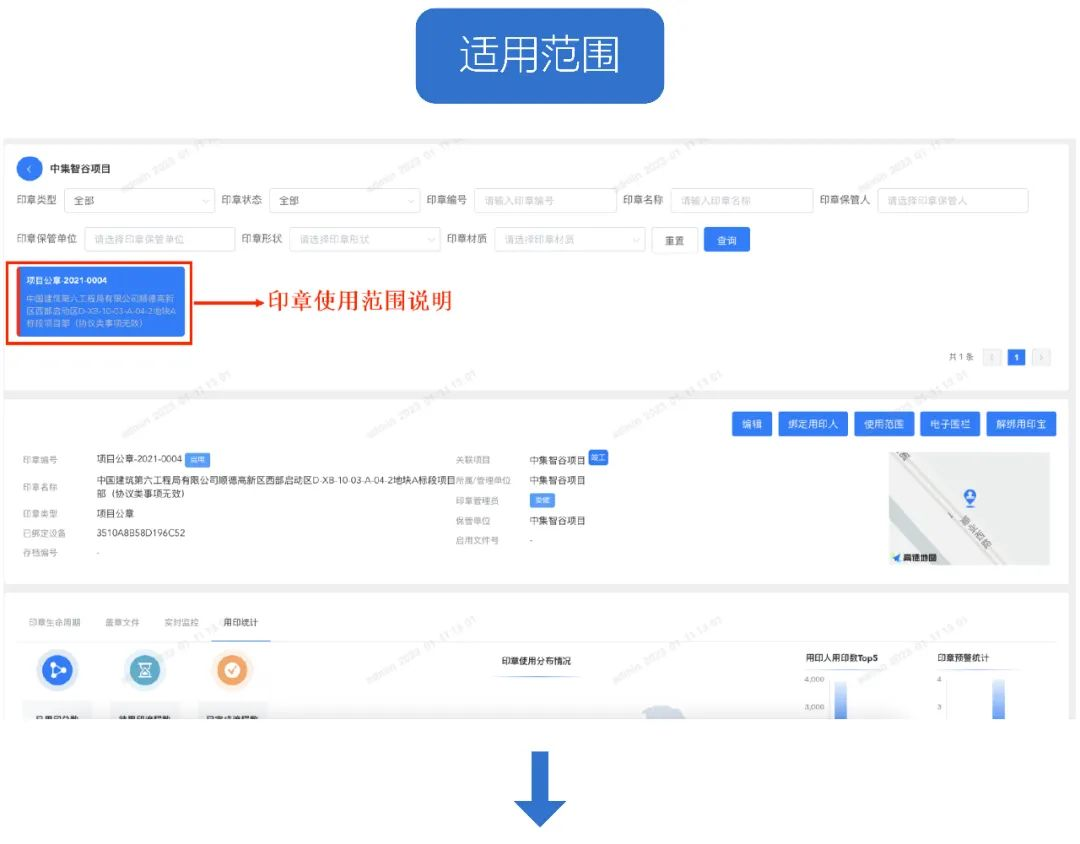Image resolution: width=1080 pixels, height=844 pixels.
Task: Click the 印章预警统计 chart title
Action: 963,658
